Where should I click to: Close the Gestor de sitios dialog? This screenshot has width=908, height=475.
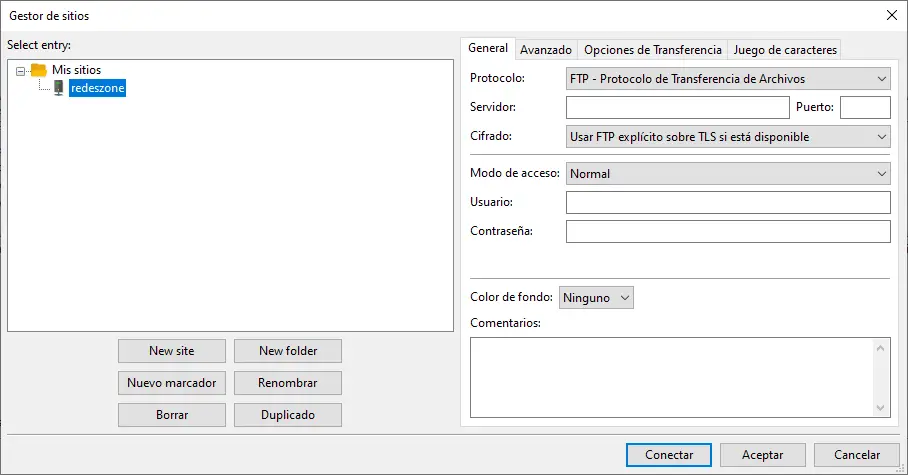[891, 14]
